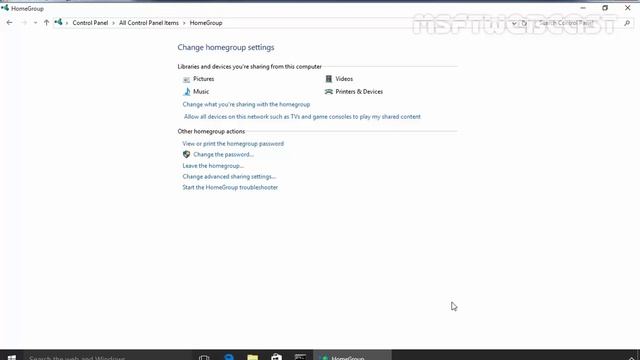Select the Music label
The width and height of the screenshot is (640, 360).
[x=201, y=92]
